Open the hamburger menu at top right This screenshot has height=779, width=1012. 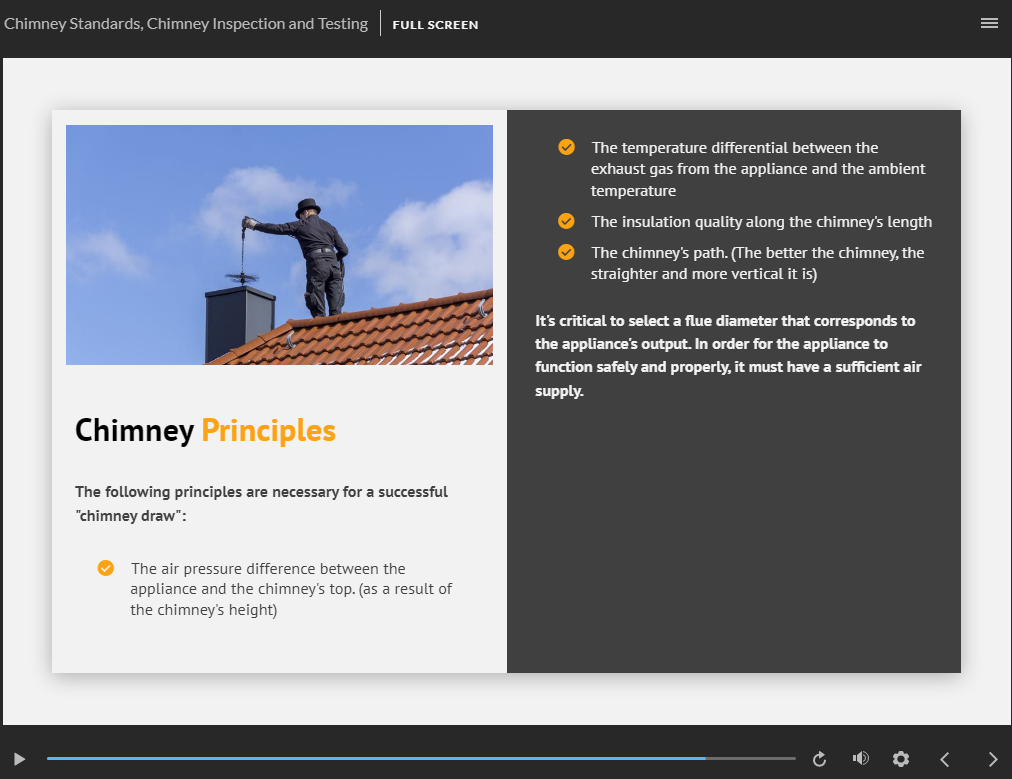[989, 24]
